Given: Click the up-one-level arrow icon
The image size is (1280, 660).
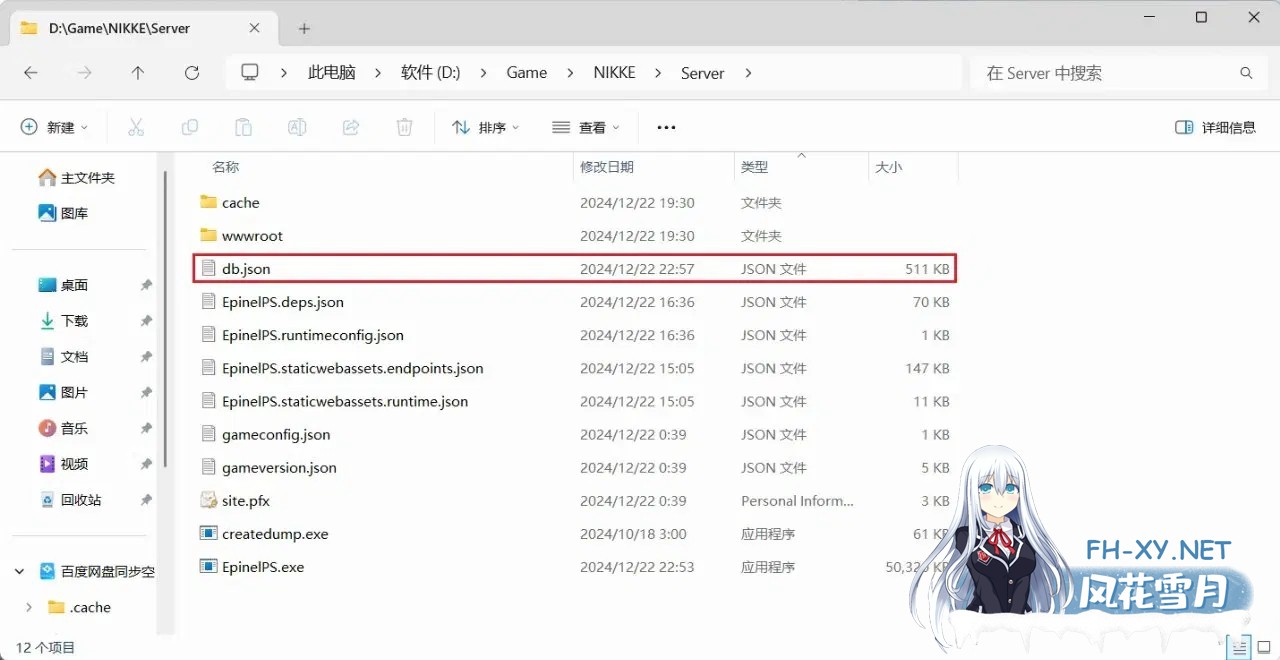Looking at the screenshot, I should tap(138, 72).
